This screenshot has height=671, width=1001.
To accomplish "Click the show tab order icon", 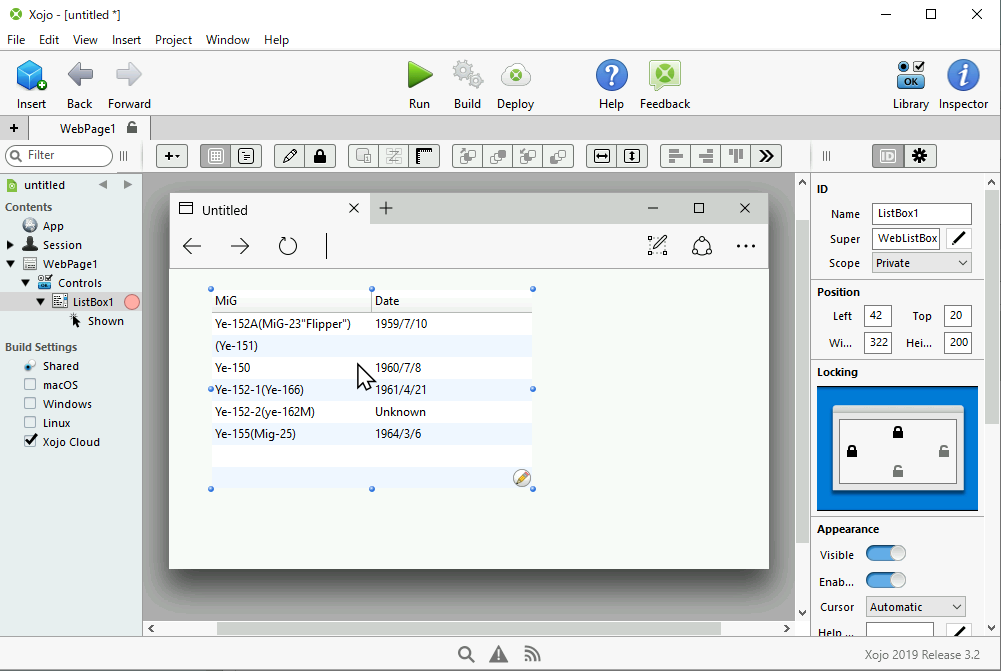I will [x=394, y=156].
